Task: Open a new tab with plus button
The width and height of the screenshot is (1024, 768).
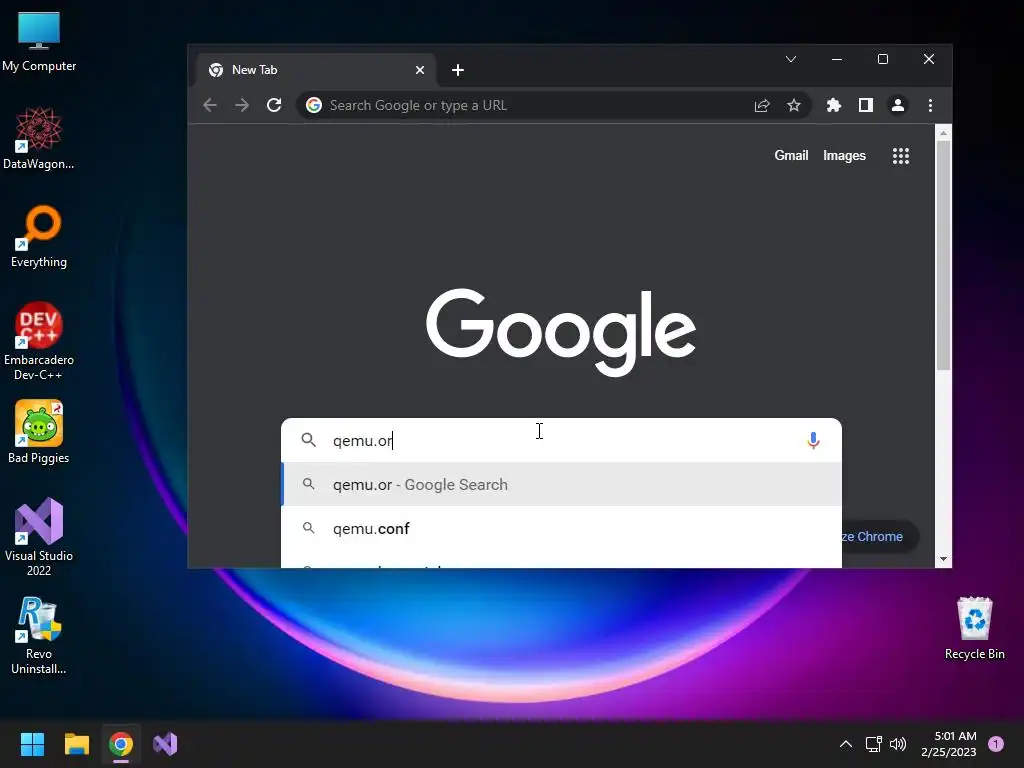Action: (458, 70)
